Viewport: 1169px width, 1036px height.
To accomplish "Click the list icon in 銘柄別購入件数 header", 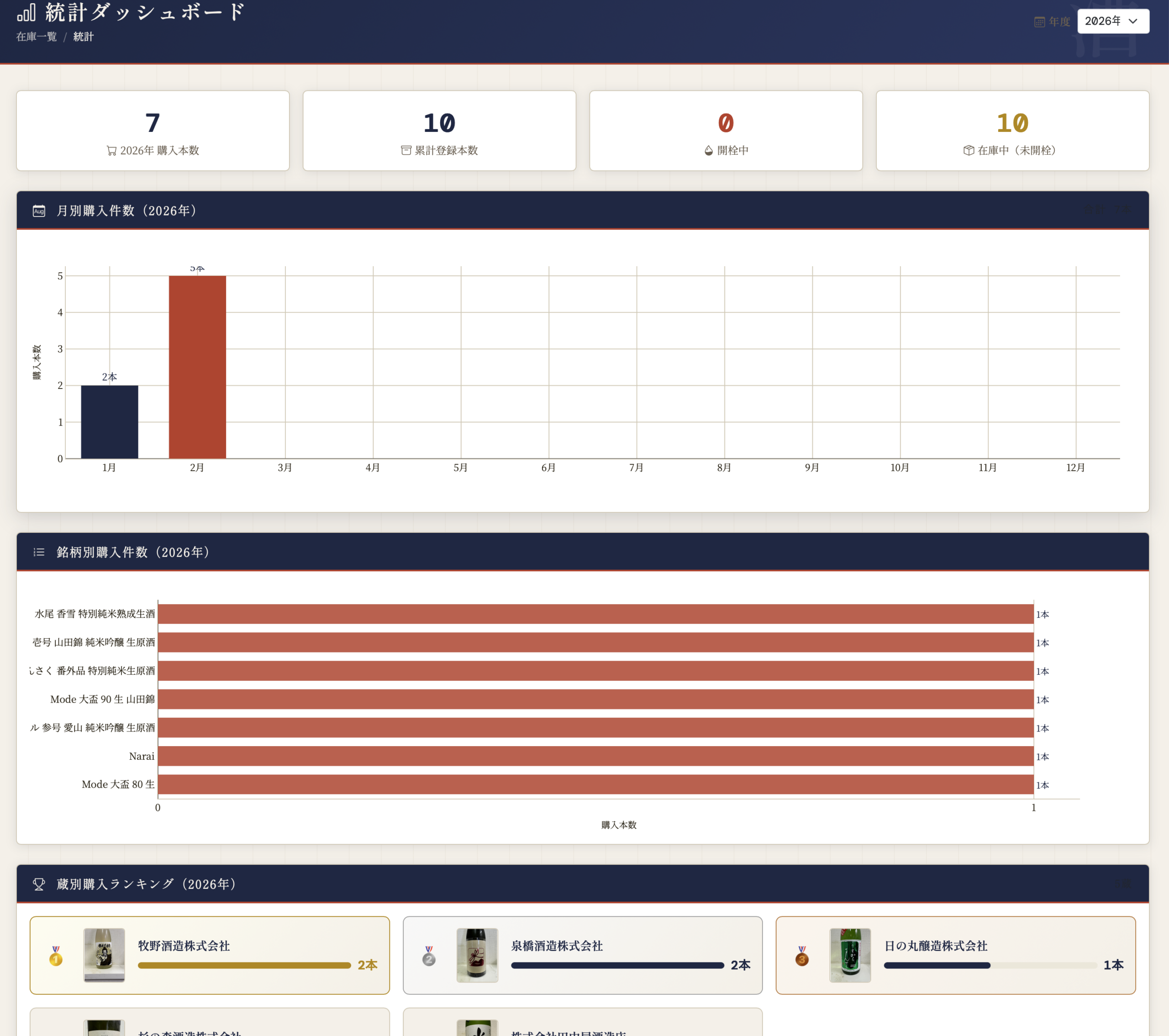I will pyautogui.click(x=39, y=552).
